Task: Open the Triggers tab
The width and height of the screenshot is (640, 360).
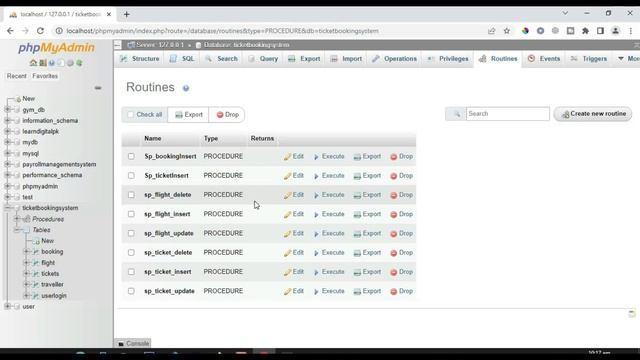Action: click(589, 59)
